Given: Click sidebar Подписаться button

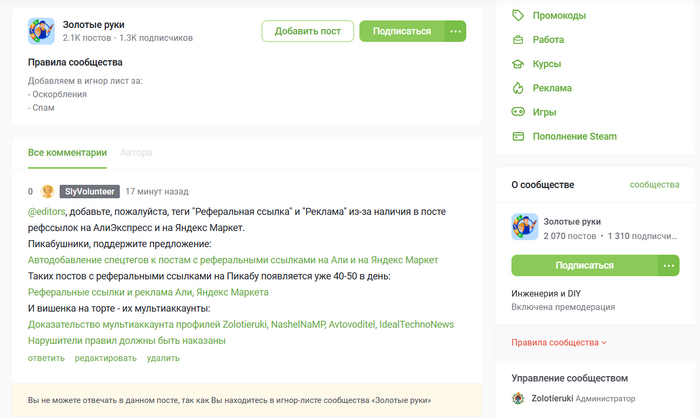Looking at the screenshot, I should [x=584, y=265].
